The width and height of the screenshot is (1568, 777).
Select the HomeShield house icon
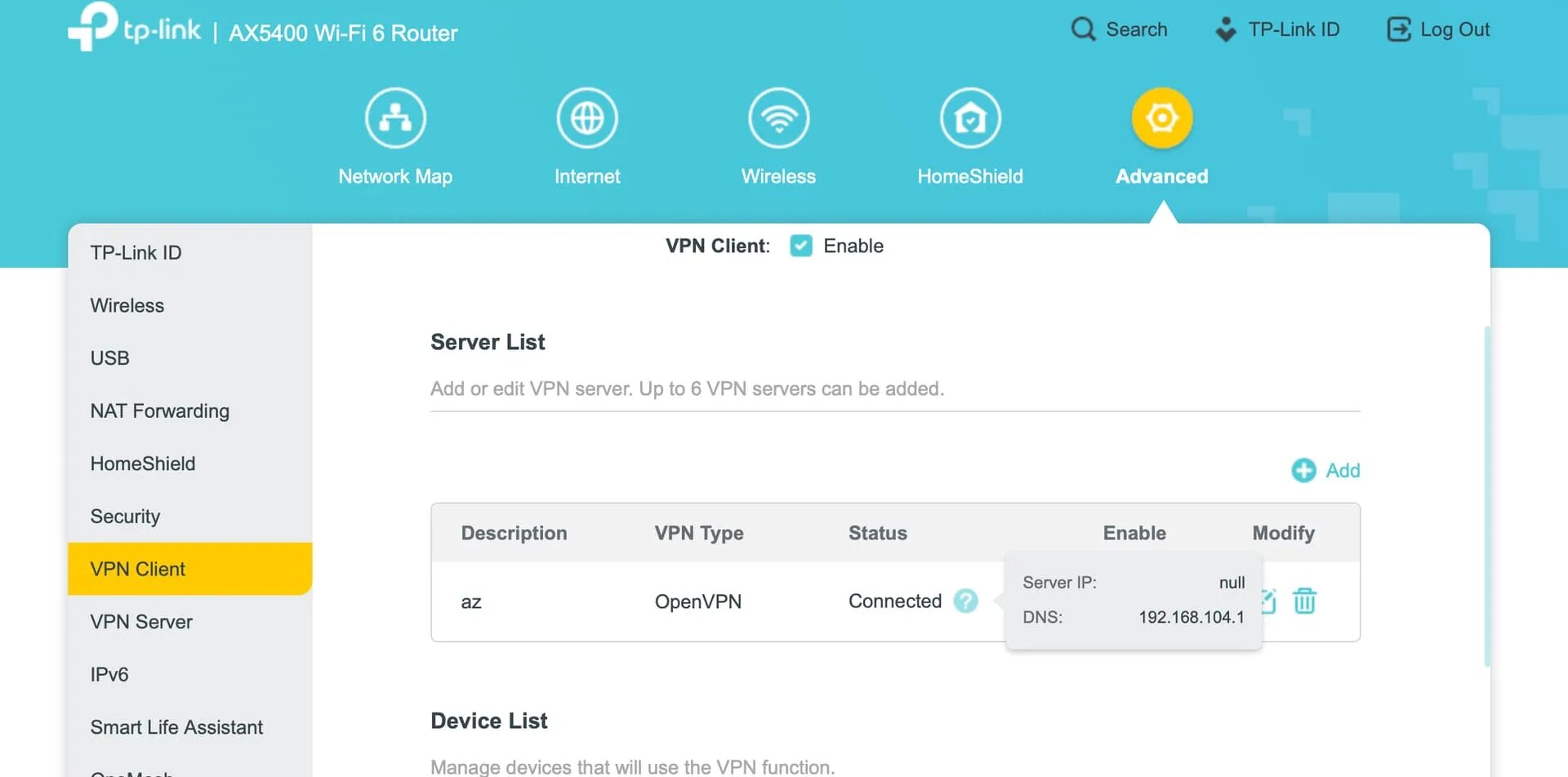pos(970,118)
